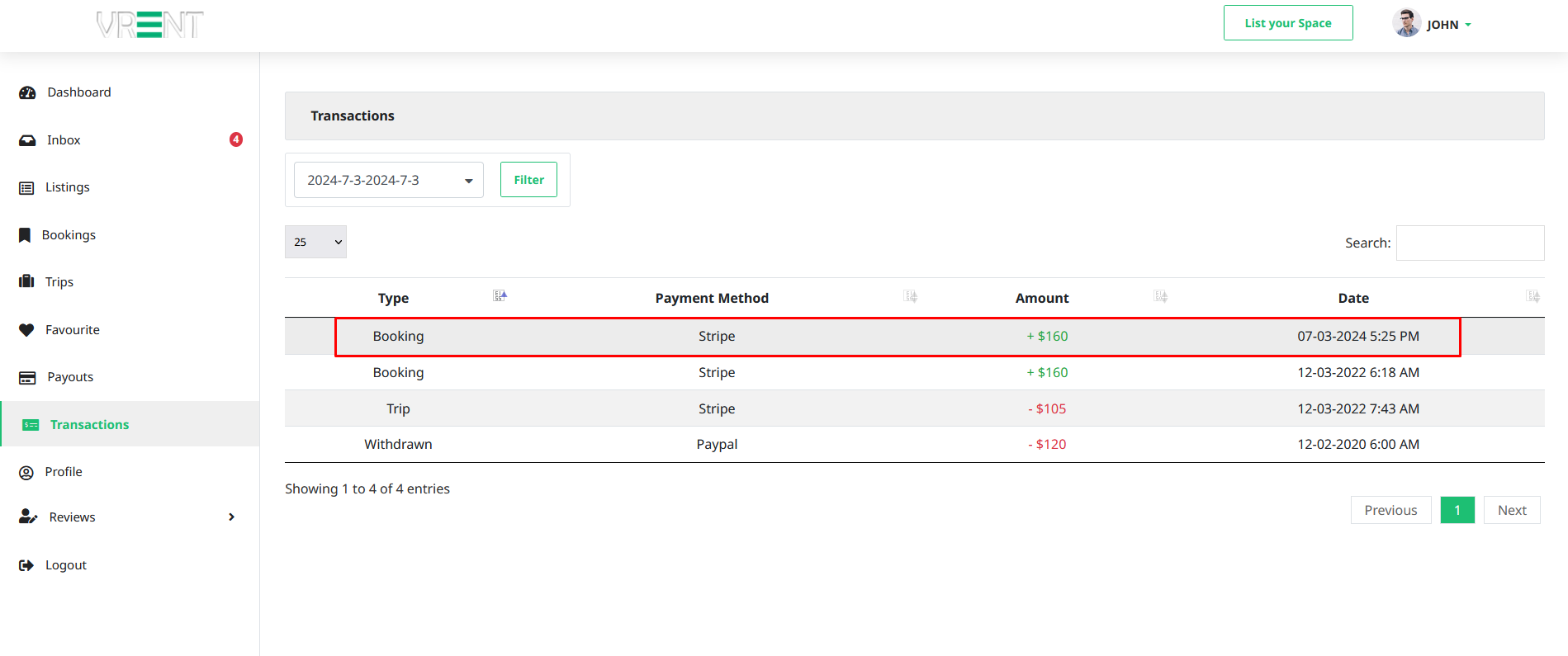Open the JOHN user menu
The height and width of the screenshot is (656, 1568).
click(x=1433, y=24)
